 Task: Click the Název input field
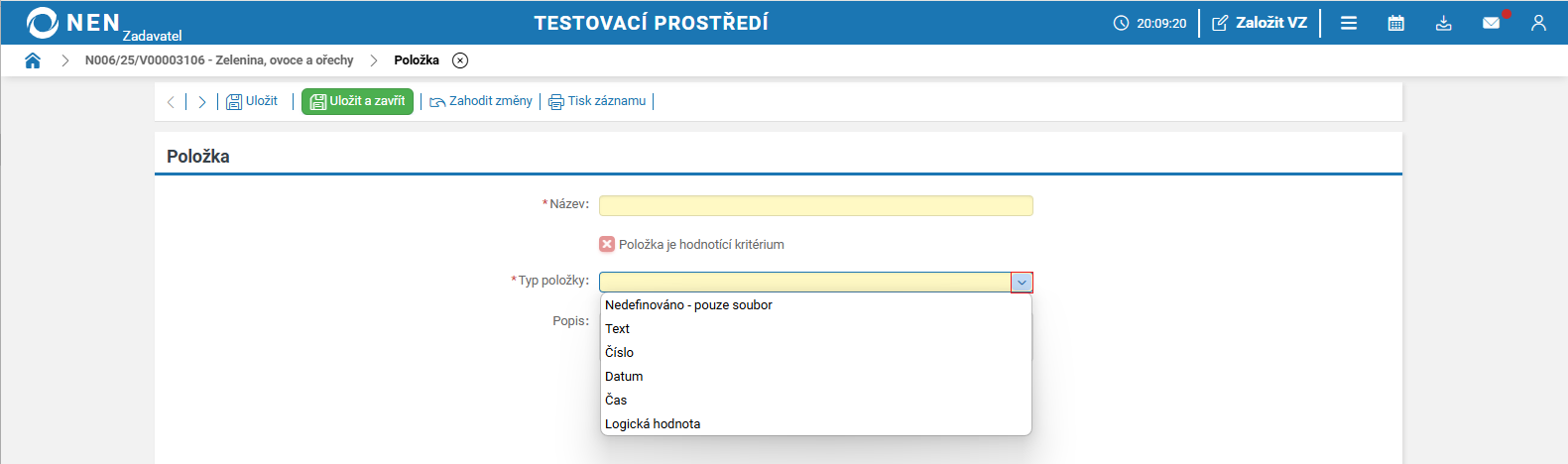pos(815,205)
